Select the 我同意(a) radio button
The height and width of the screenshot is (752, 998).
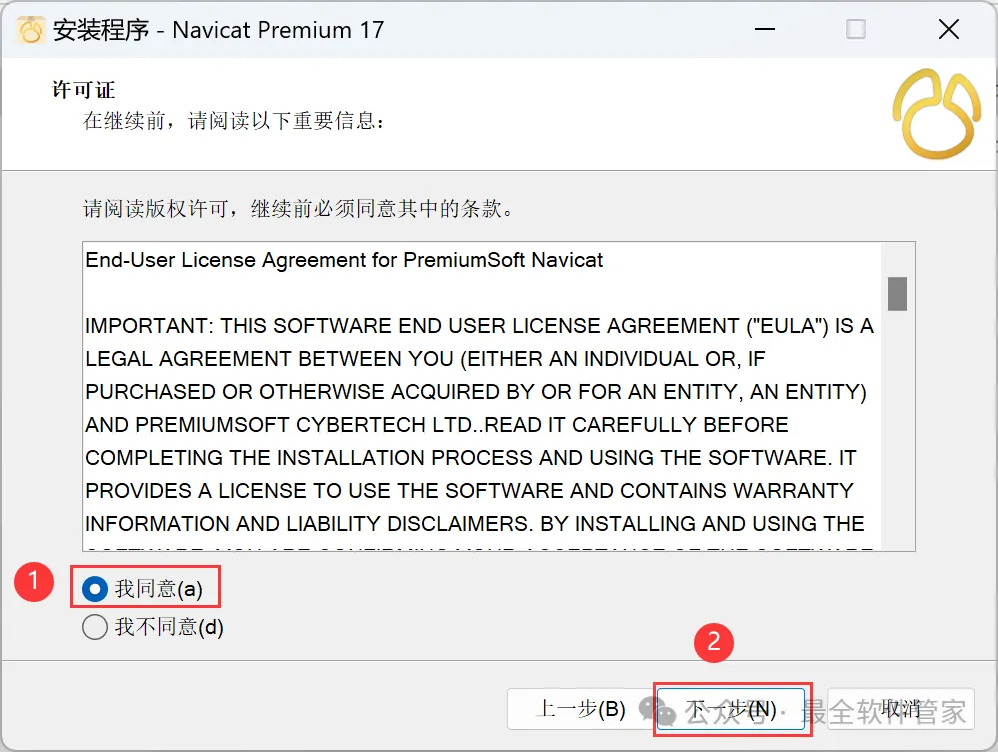tap(95, 588)
